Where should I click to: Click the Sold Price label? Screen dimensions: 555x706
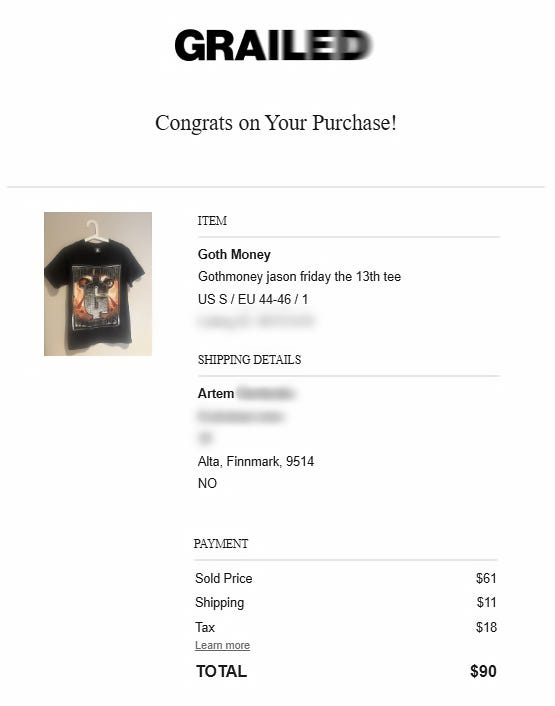(224, 578)
